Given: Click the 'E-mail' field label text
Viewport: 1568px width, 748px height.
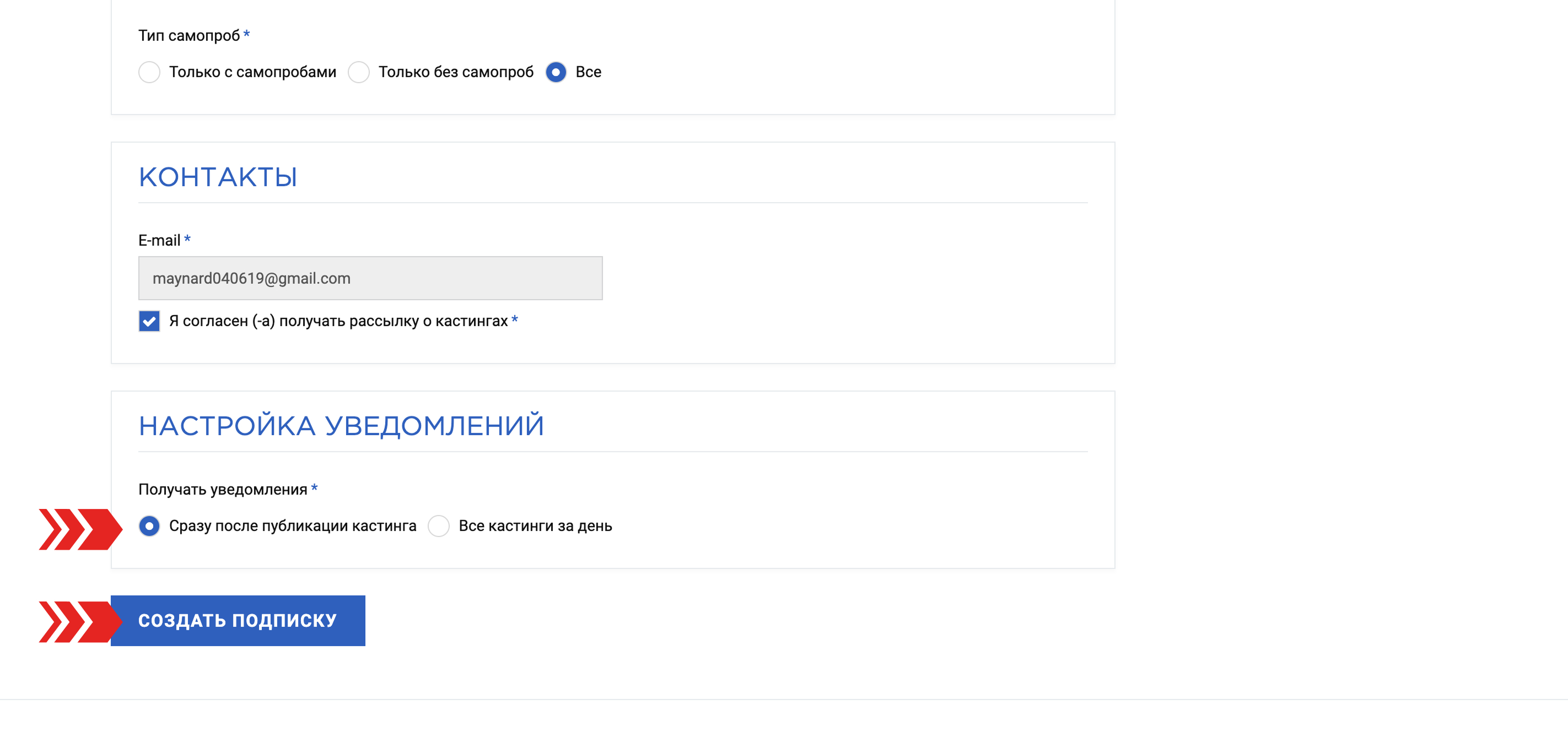Looking at the screenshot, I should pyautogui.click(x=159, y=241).
